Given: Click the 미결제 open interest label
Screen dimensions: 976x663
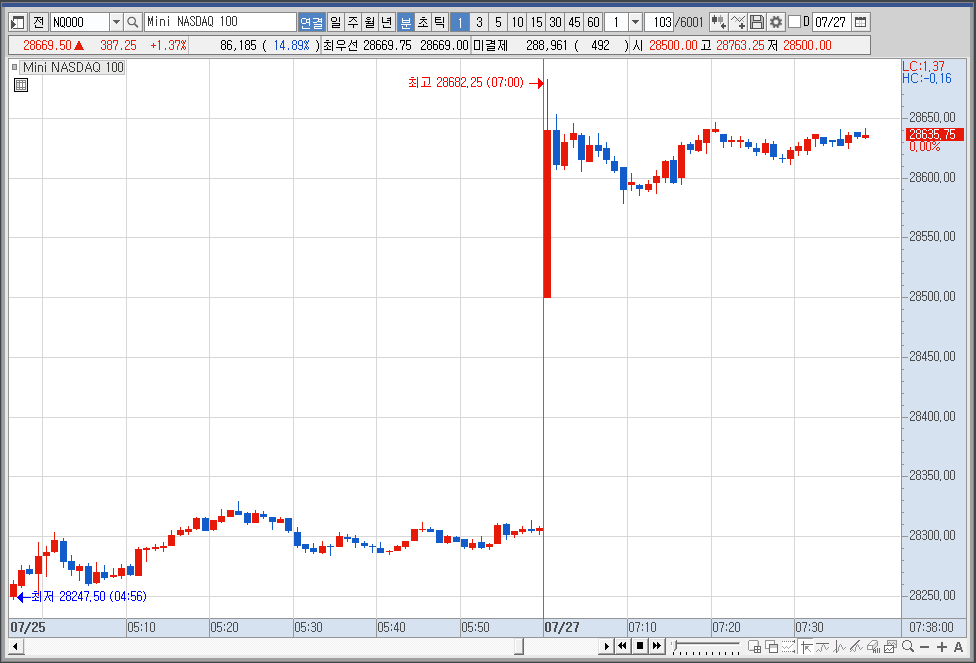Looking at the screenshot, I should 490,45.
